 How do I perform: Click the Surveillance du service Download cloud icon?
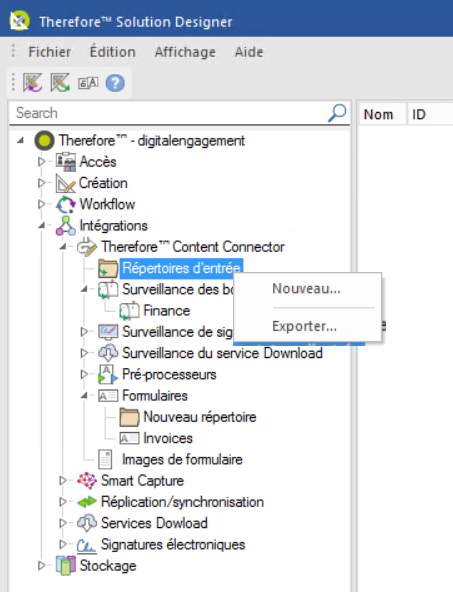point(108,353)
